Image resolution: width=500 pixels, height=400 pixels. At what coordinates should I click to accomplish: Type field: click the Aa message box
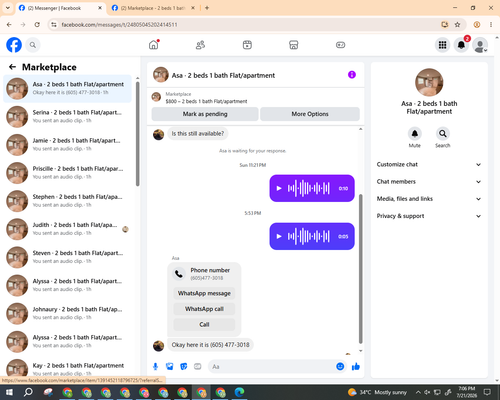272,367
